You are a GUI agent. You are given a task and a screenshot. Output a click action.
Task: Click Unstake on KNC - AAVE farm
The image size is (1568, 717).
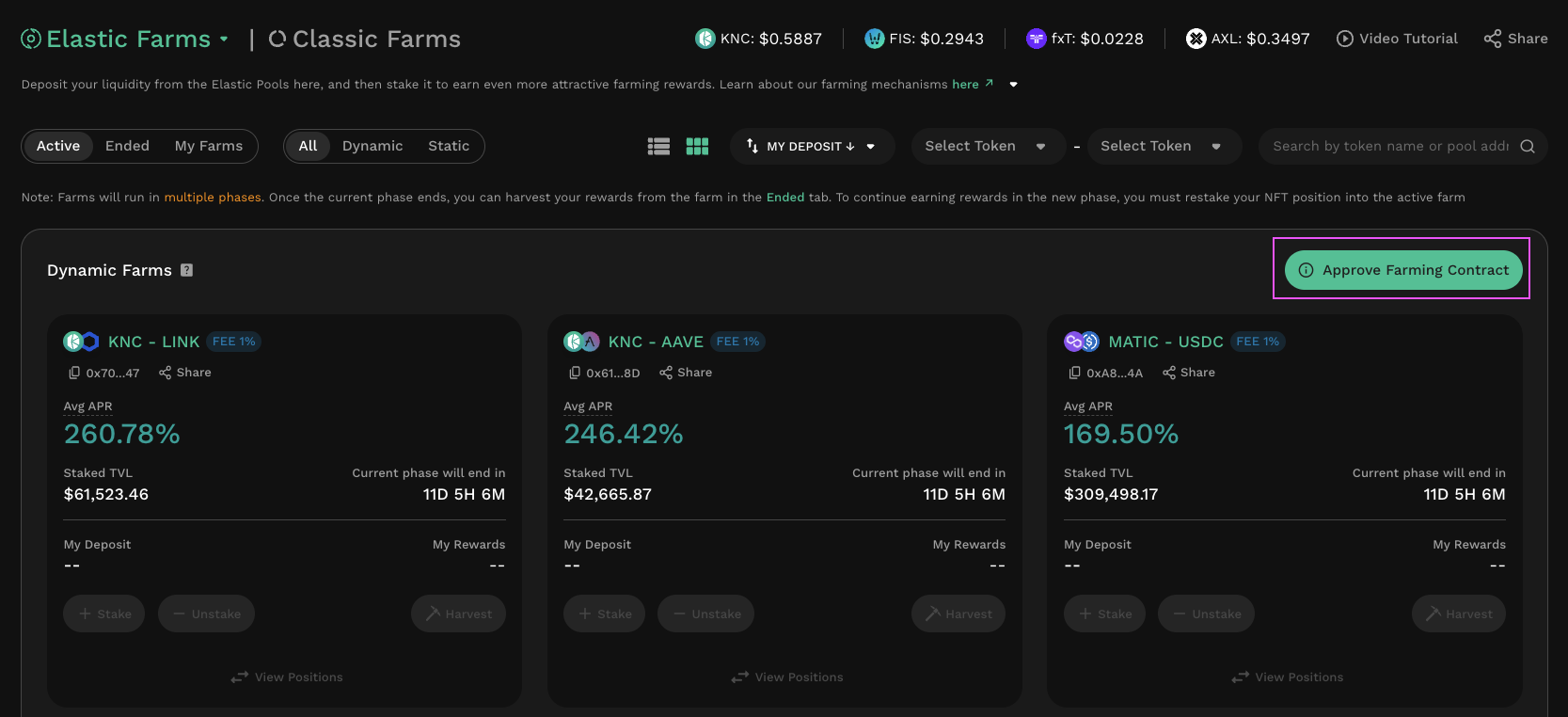click(x=706, y=613)
